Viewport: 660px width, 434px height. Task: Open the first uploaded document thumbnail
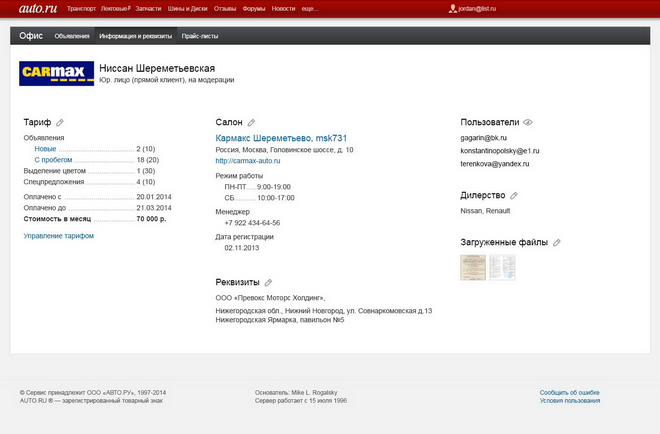coord(473,267)
